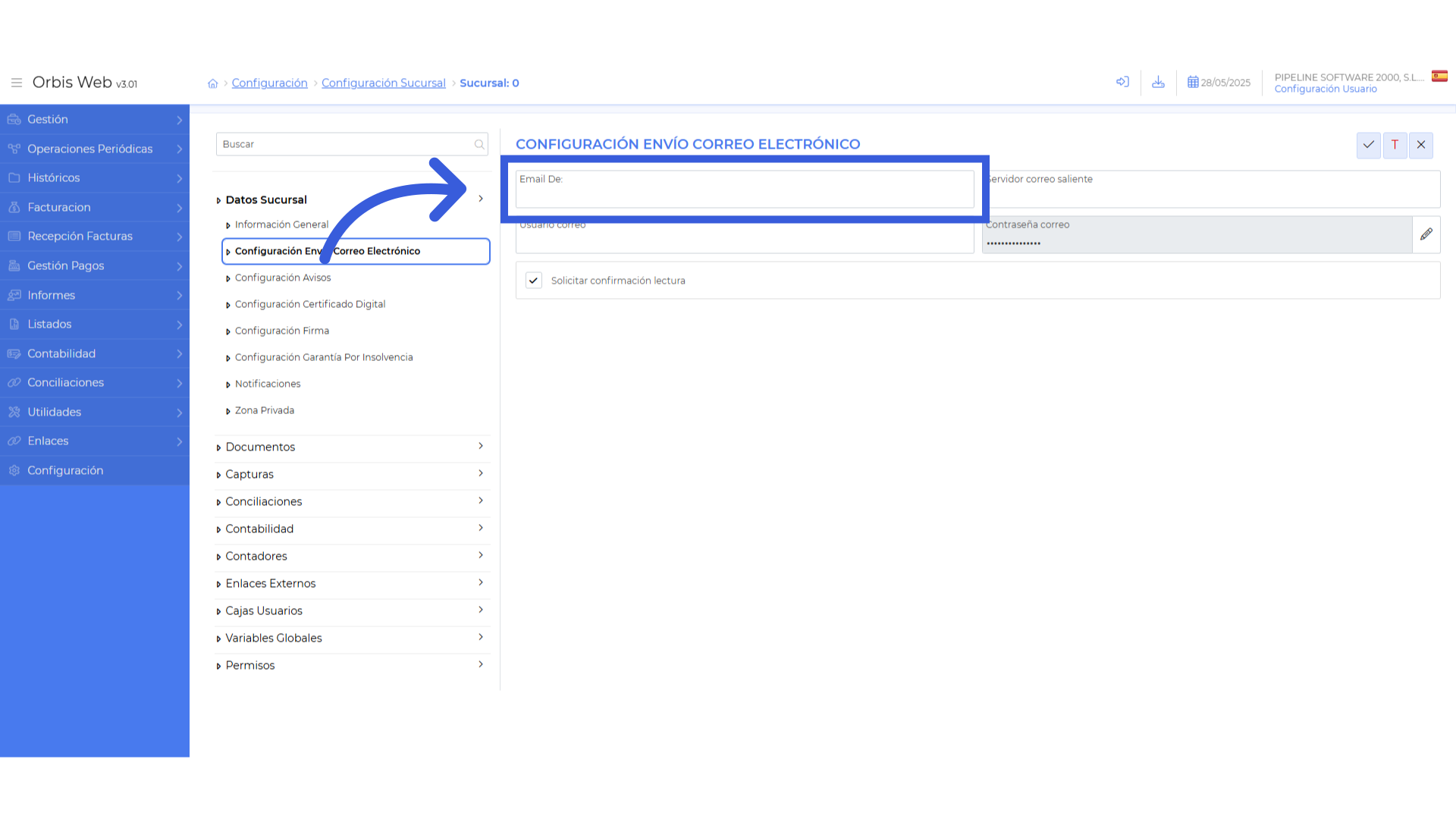Image resolution: width=1456 pixels, height=819 pixels.
Task: Click the red T toolbar button
Action: point(1395,145)
